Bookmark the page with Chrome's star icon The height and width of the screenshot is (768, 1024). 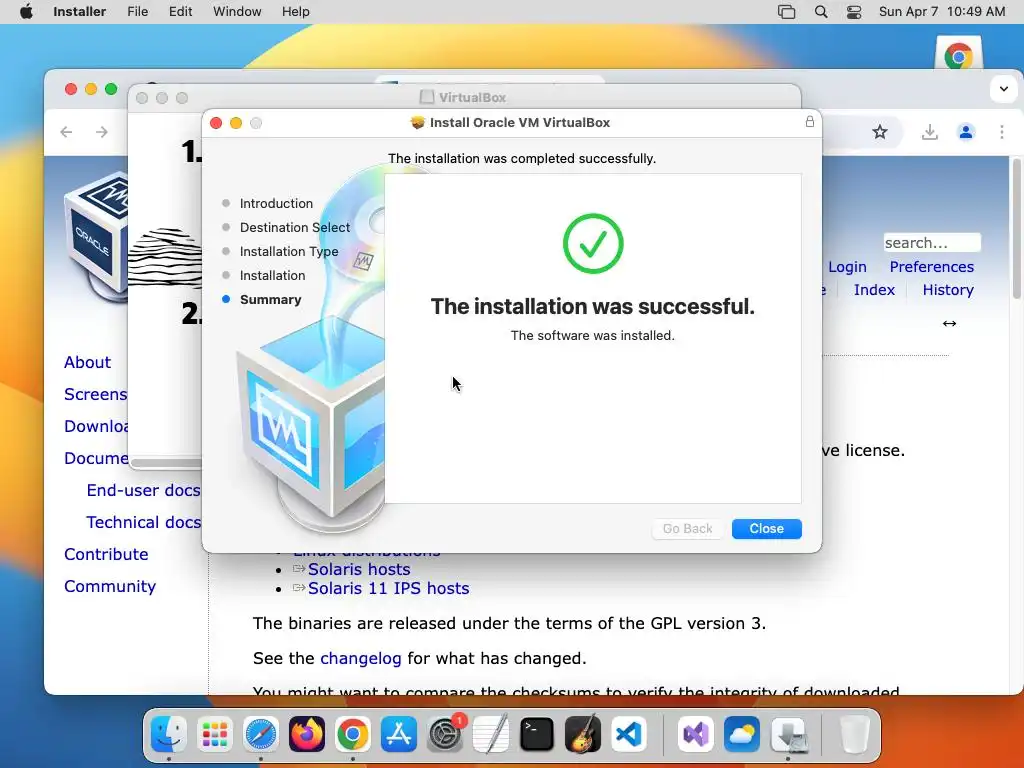pos(880,132)
